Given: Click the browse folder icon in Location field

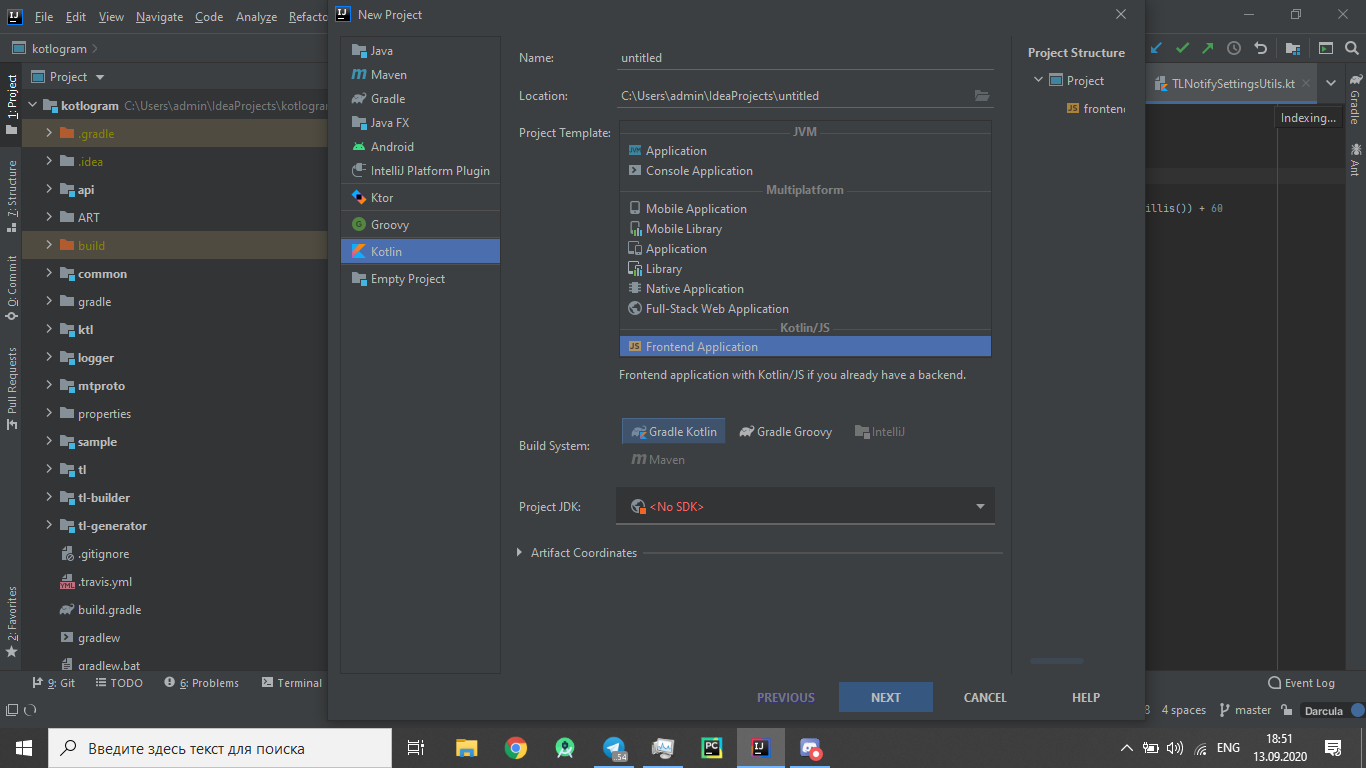Looking at the screenshot, I should pos(982,96).
